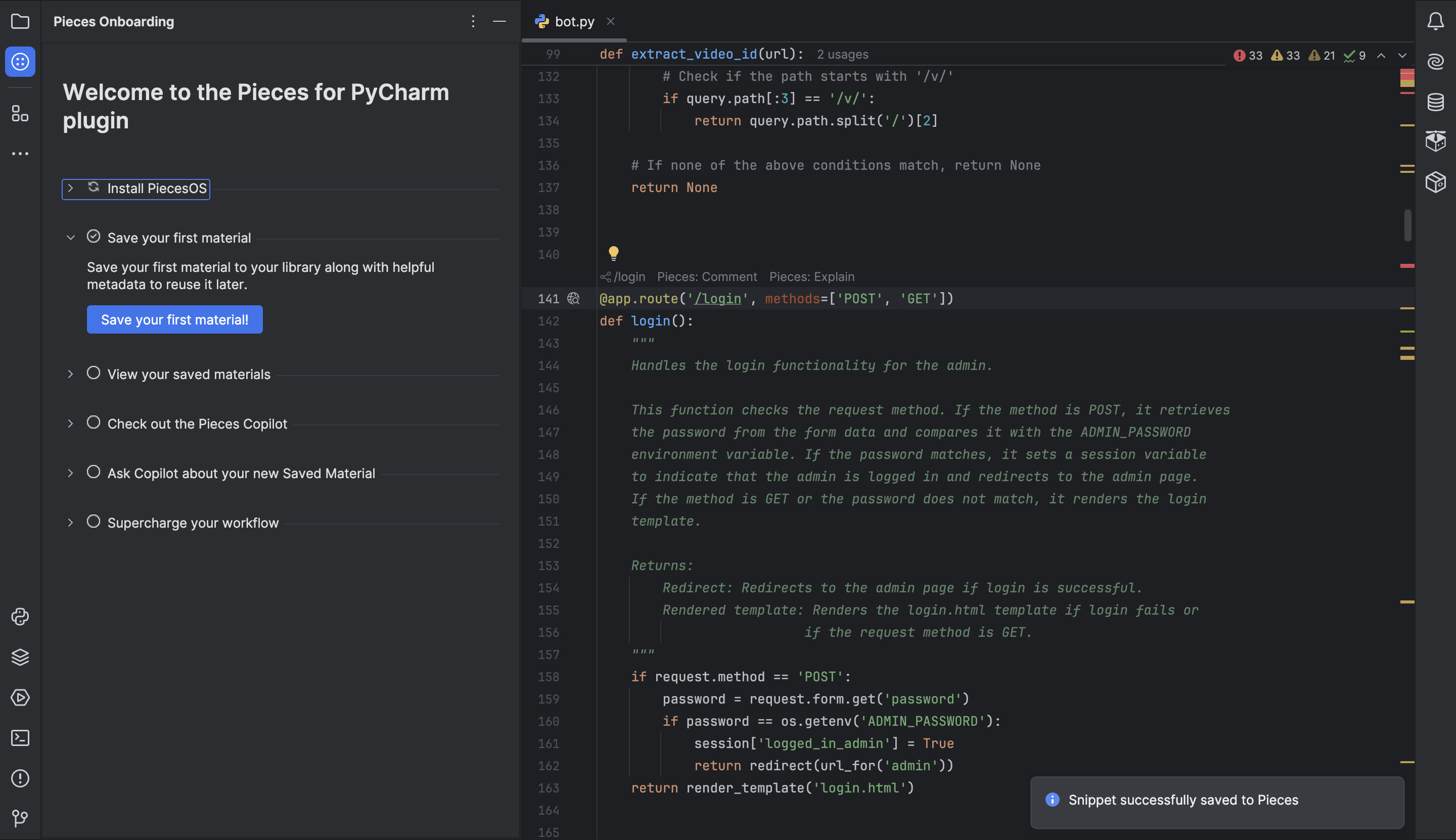Open the Git version control tool window

[x=20, y=818]
